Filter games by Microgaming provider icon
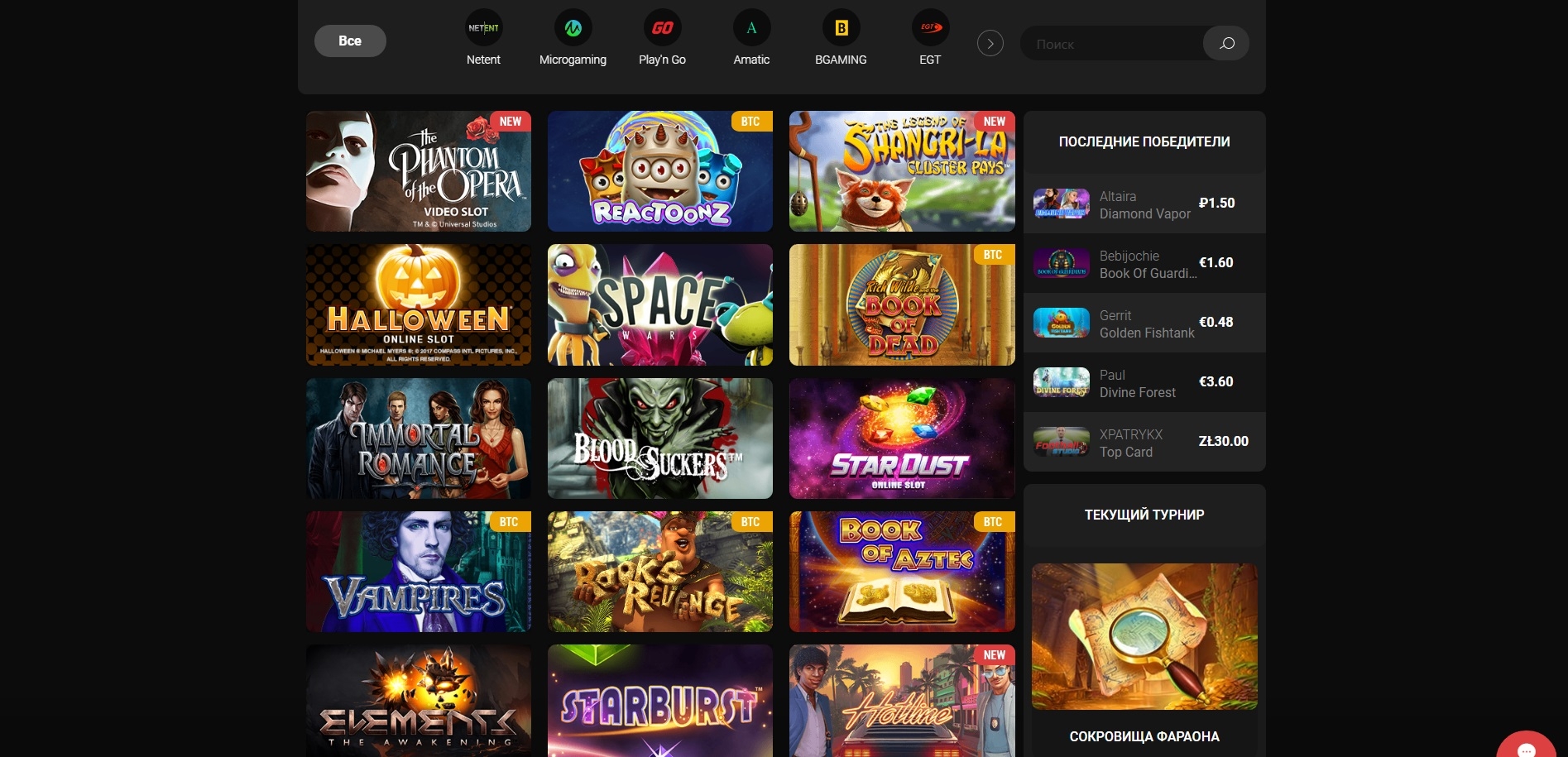 click(573, 28)
